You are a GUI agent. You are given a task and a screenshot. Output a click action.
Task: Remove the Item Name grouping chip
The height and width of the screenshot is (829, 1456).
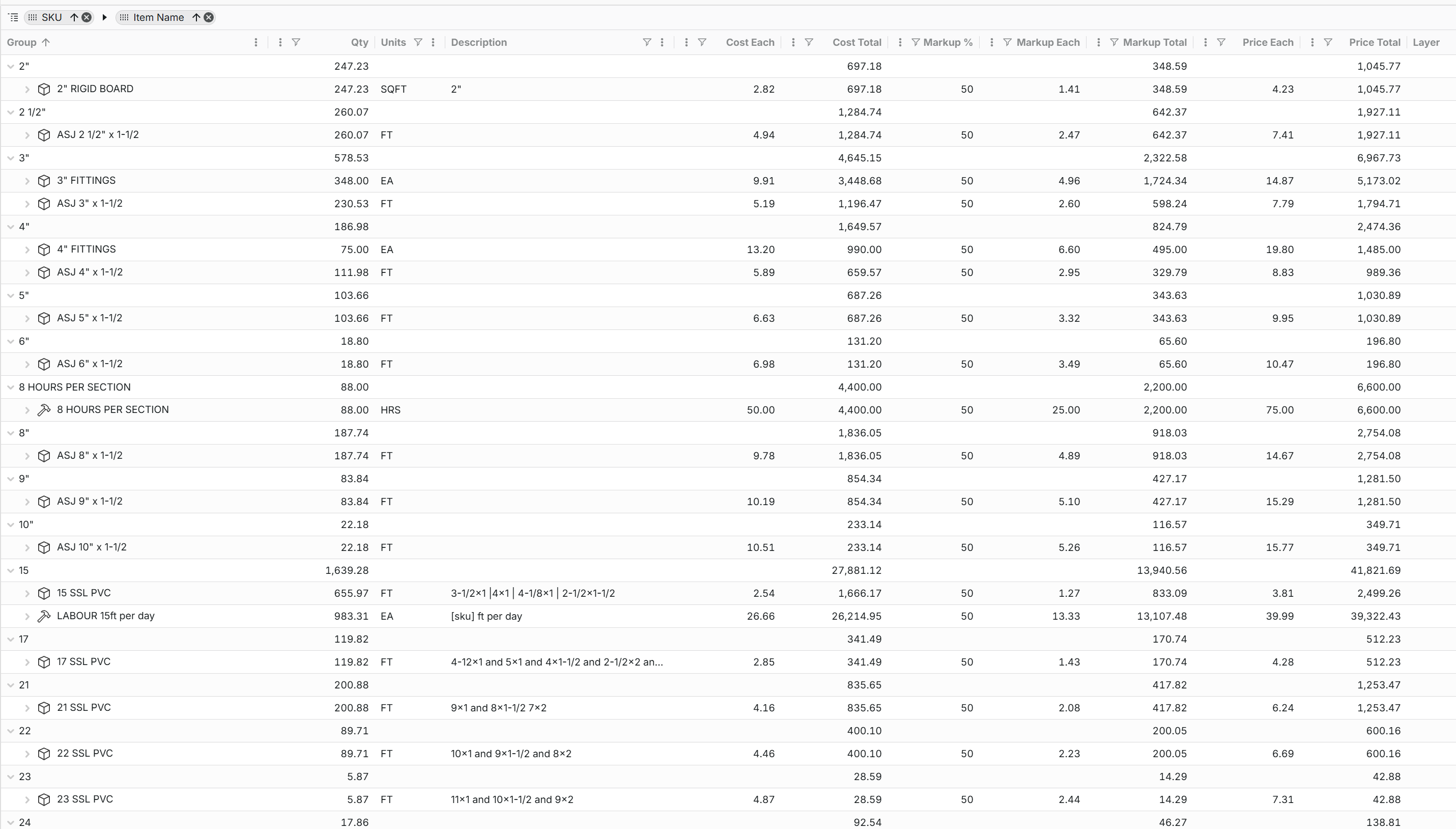[x=209, y=17]
